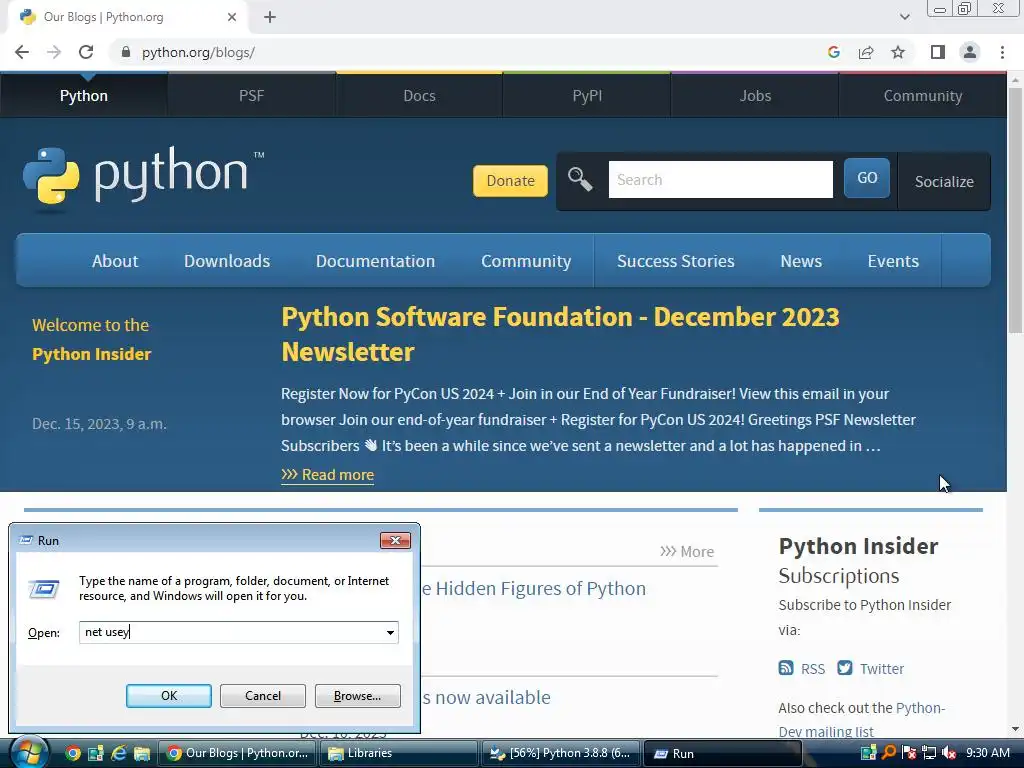Click the Twitter text link
This screenshot has height=768, width=1024.
click(882, 669)
